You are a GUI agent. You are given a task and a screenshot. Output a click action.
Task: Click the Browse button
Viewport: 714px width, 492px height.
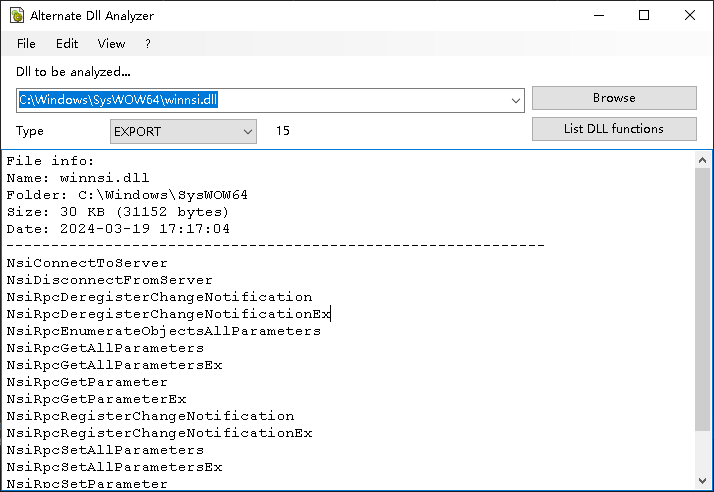click(x=613, y=98)
